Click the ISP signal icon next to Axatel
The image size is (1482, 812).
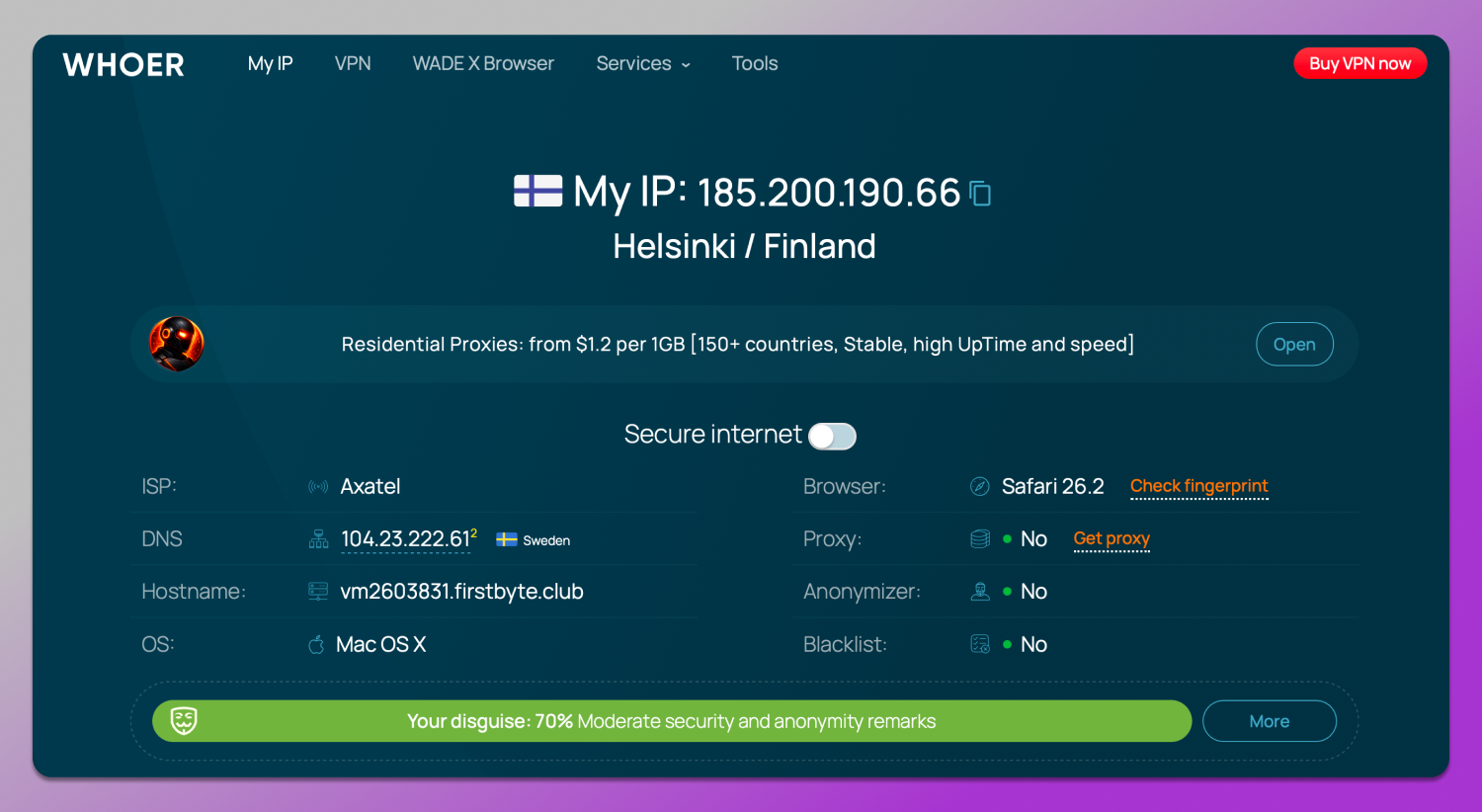click(x=318, y=487)
